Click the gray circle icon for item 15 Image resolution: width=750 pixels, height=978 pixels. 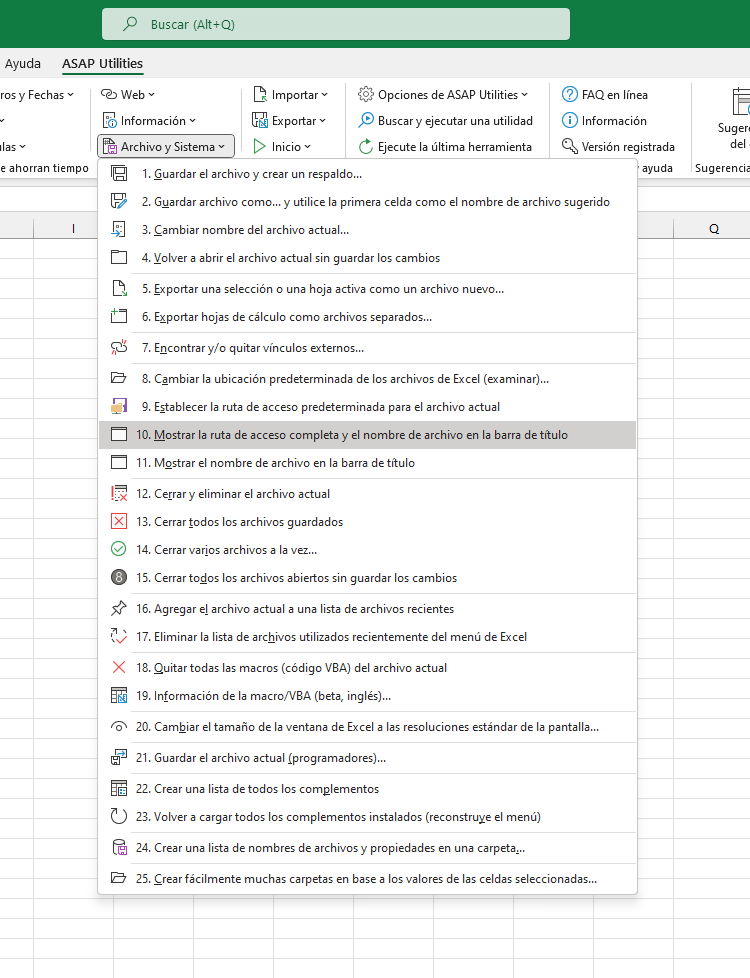click(119, 578)
